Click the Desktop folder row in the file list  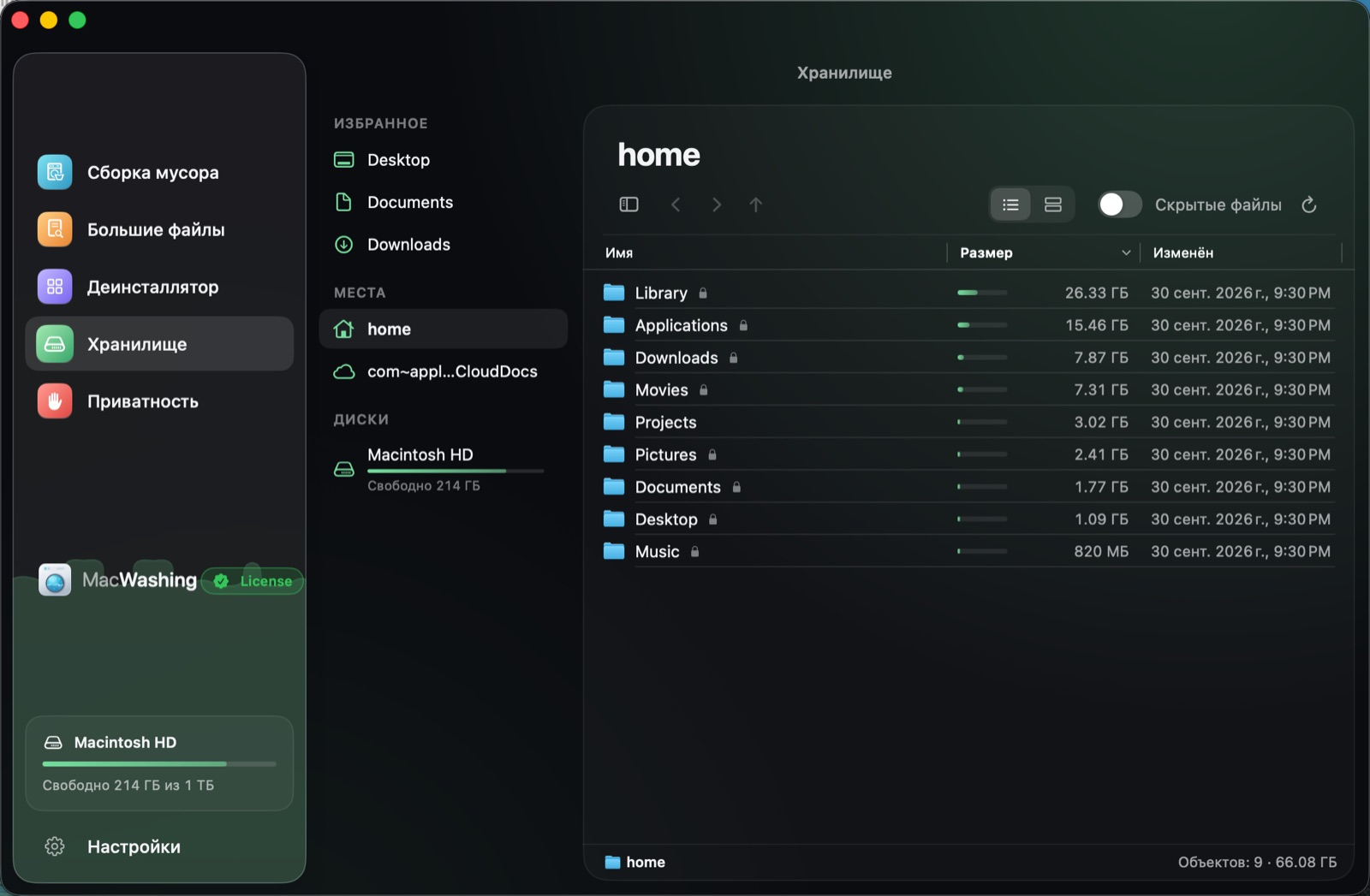[x=968, y=519]
